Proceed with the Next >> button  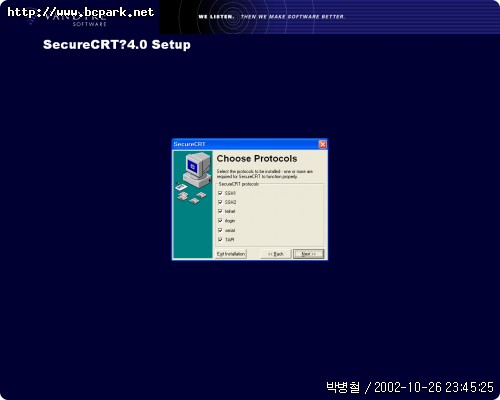(309, 254)
